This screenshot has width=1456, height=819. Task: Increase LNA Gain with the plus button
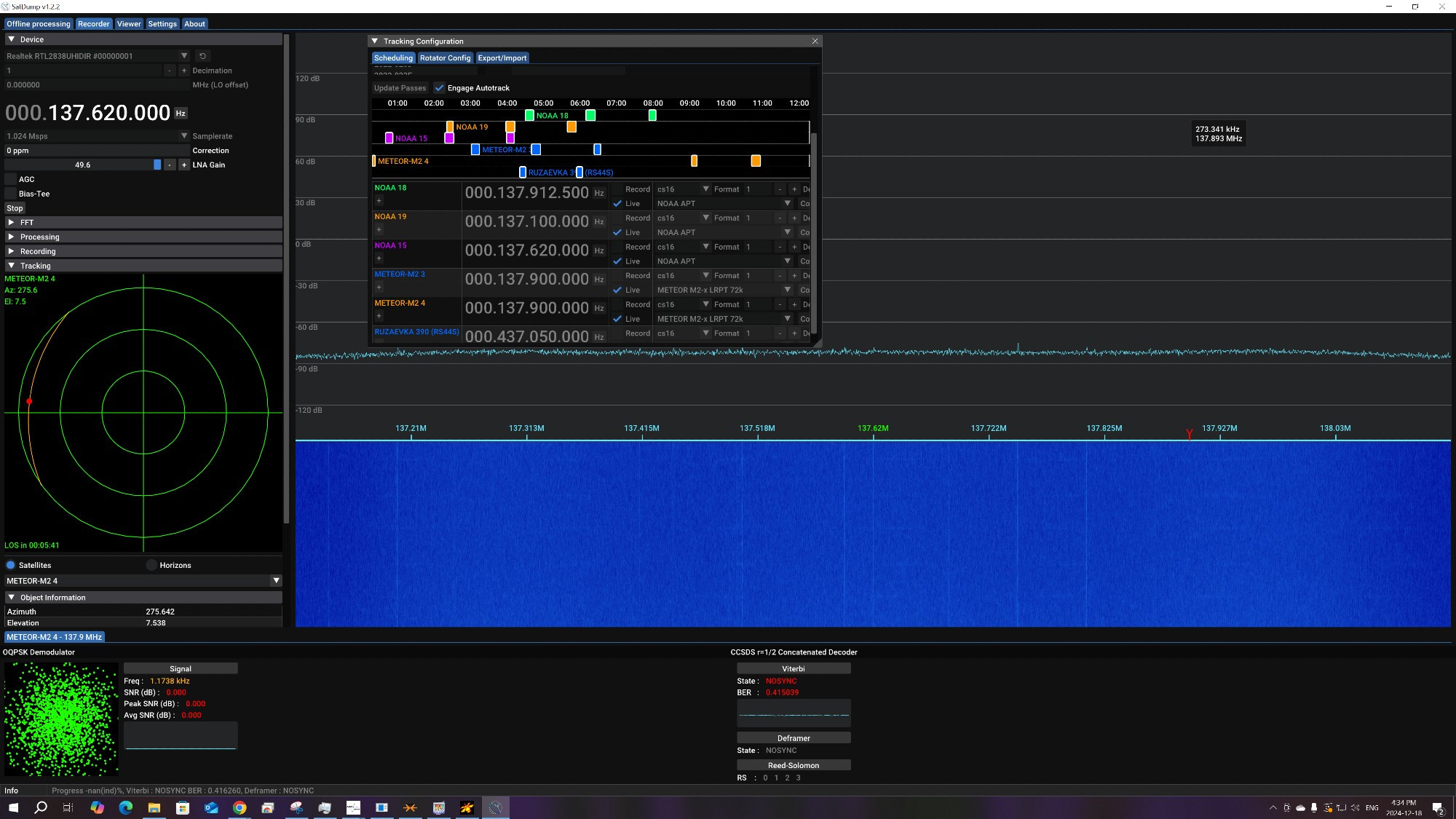(x=184, y=165)
